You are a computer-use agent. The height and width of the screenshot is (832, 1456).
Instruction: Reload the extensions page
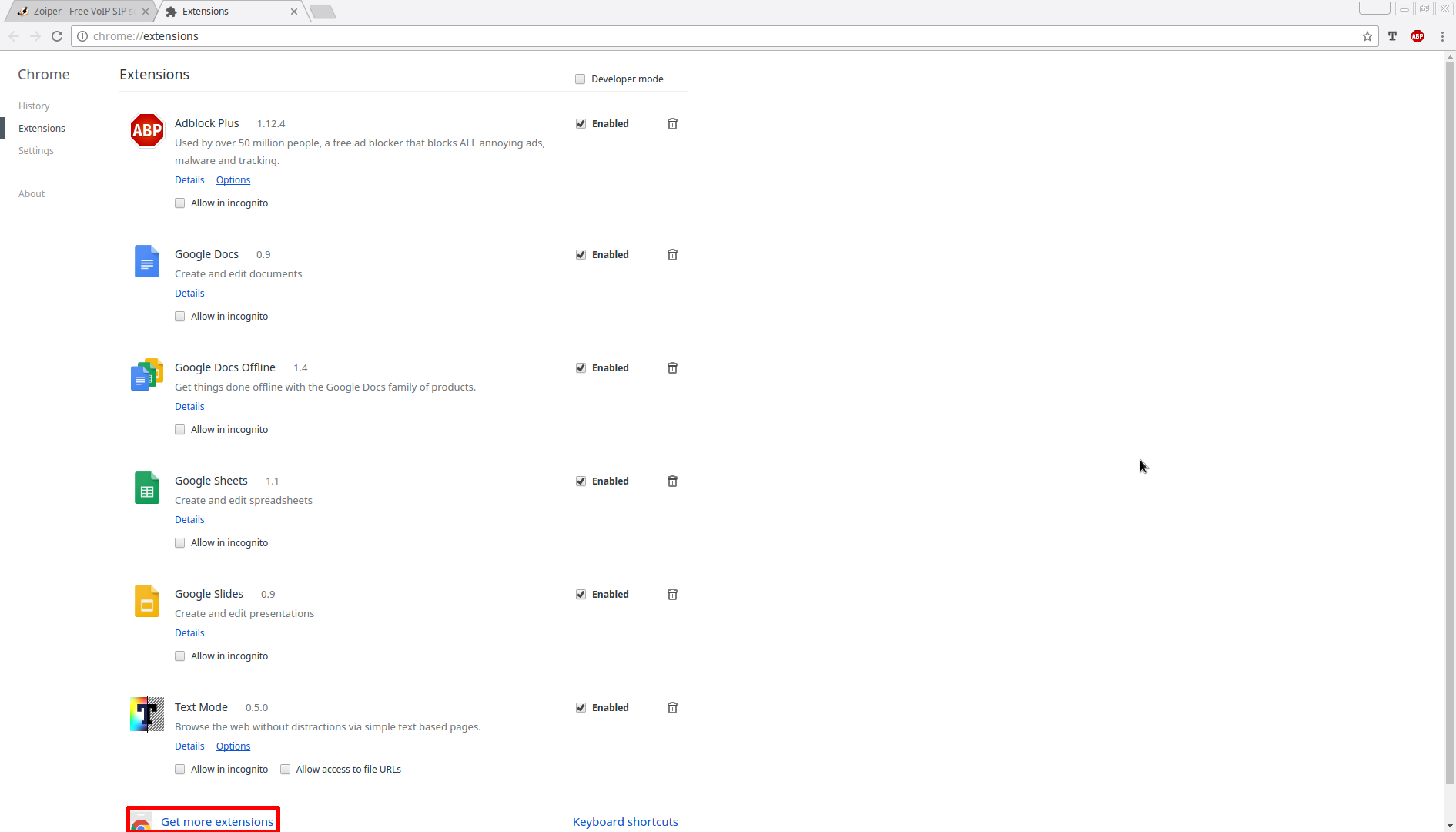coord(57,36)
